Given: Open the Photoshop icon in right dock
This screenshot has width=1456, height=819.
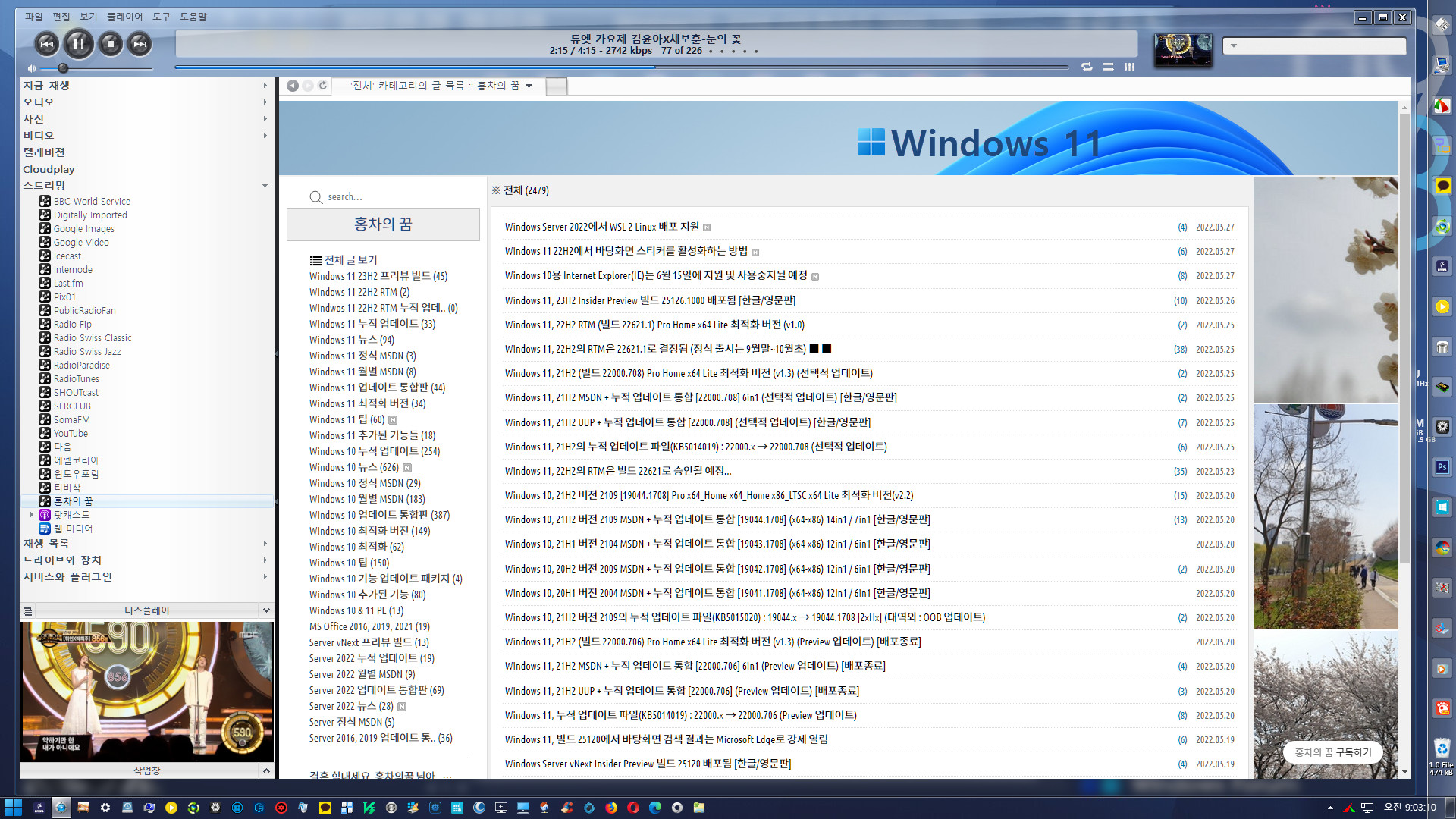Looking at the screenshot, I should click(1442, 467).
